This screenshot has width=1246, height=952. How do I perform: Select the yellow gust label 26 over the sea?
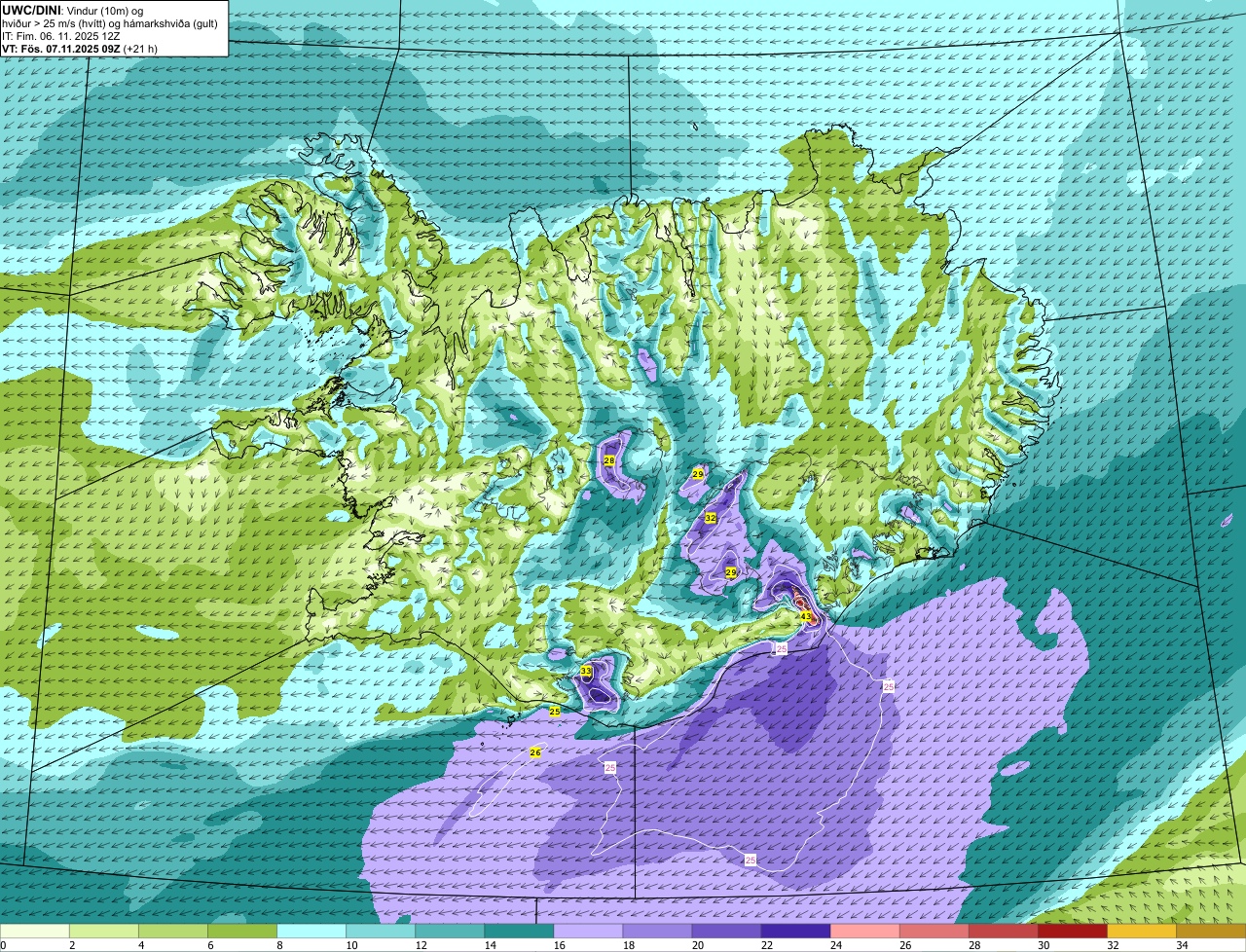tap(535, 752)
